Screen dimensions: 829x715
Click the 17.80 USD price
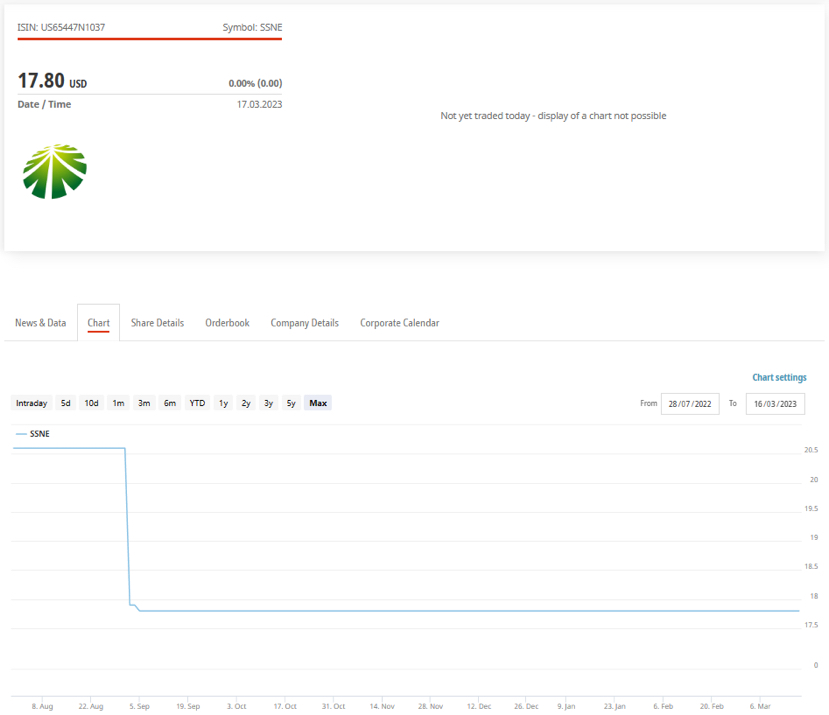(52, 81)
